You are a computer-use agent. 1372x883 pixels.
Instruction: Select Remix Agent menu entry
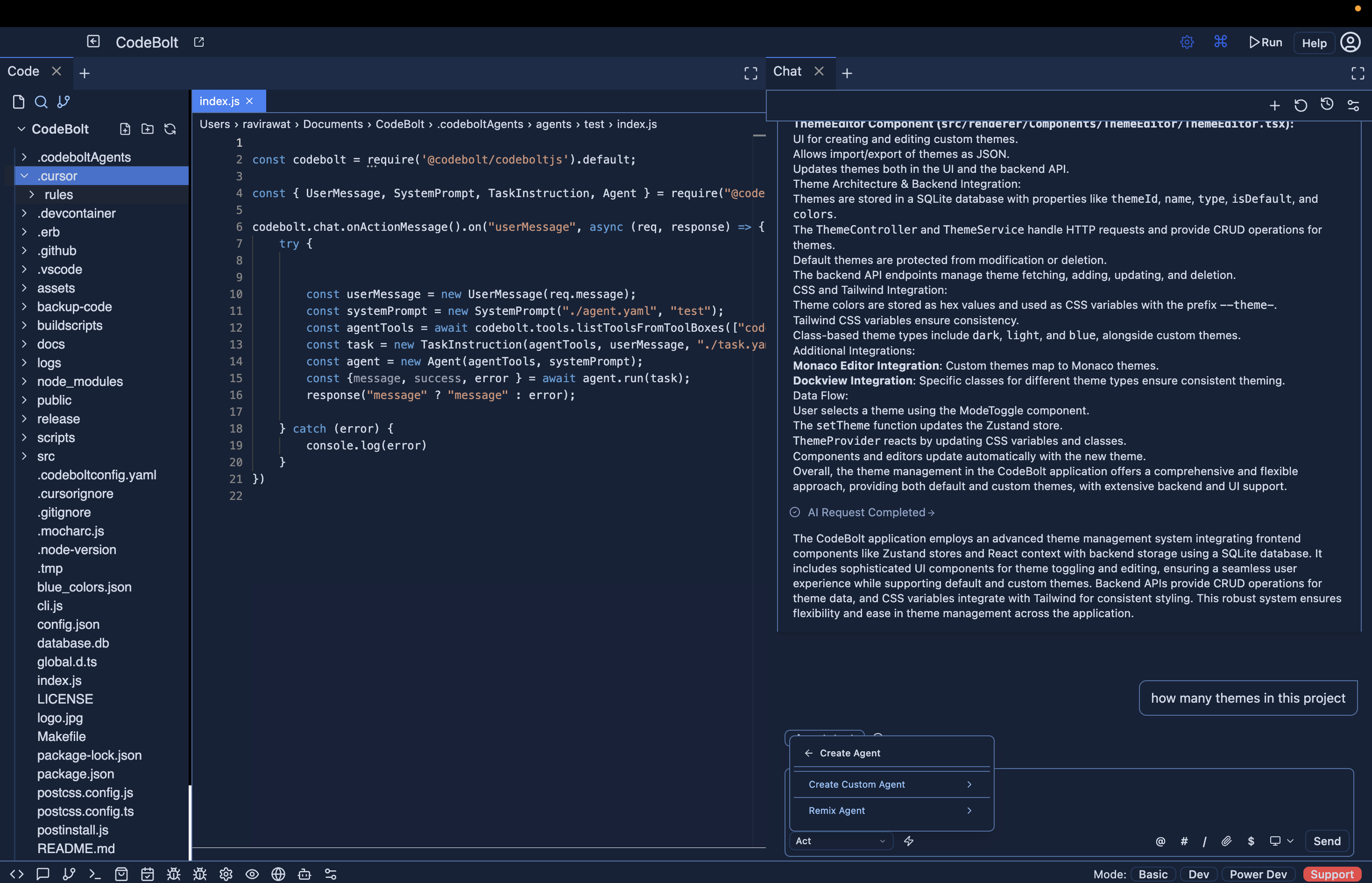tap(891, 811)
